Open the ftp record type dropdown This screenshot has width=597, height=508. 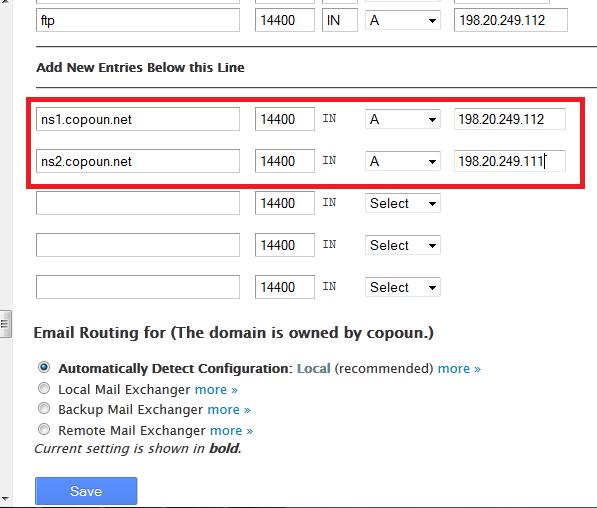coord(402,20)
